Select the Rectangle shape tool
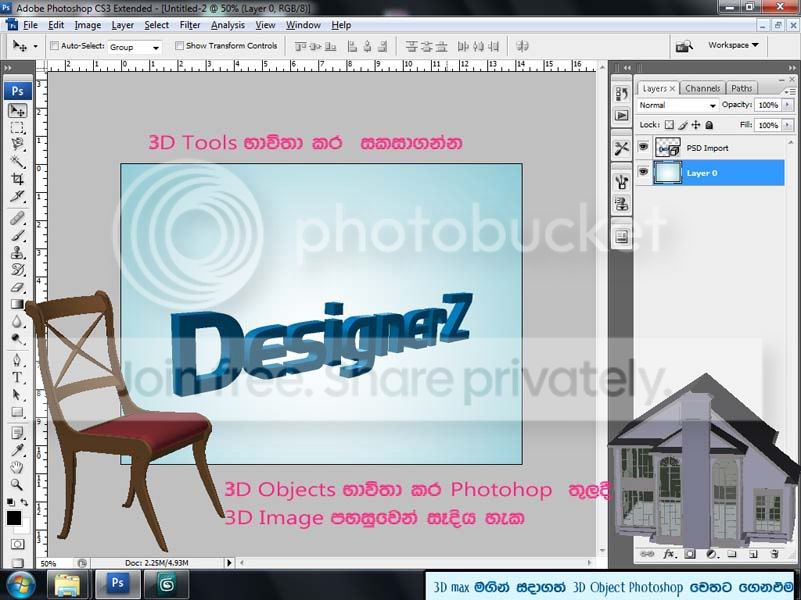This screenshot has height=600, width=801. tap(17, 412)
